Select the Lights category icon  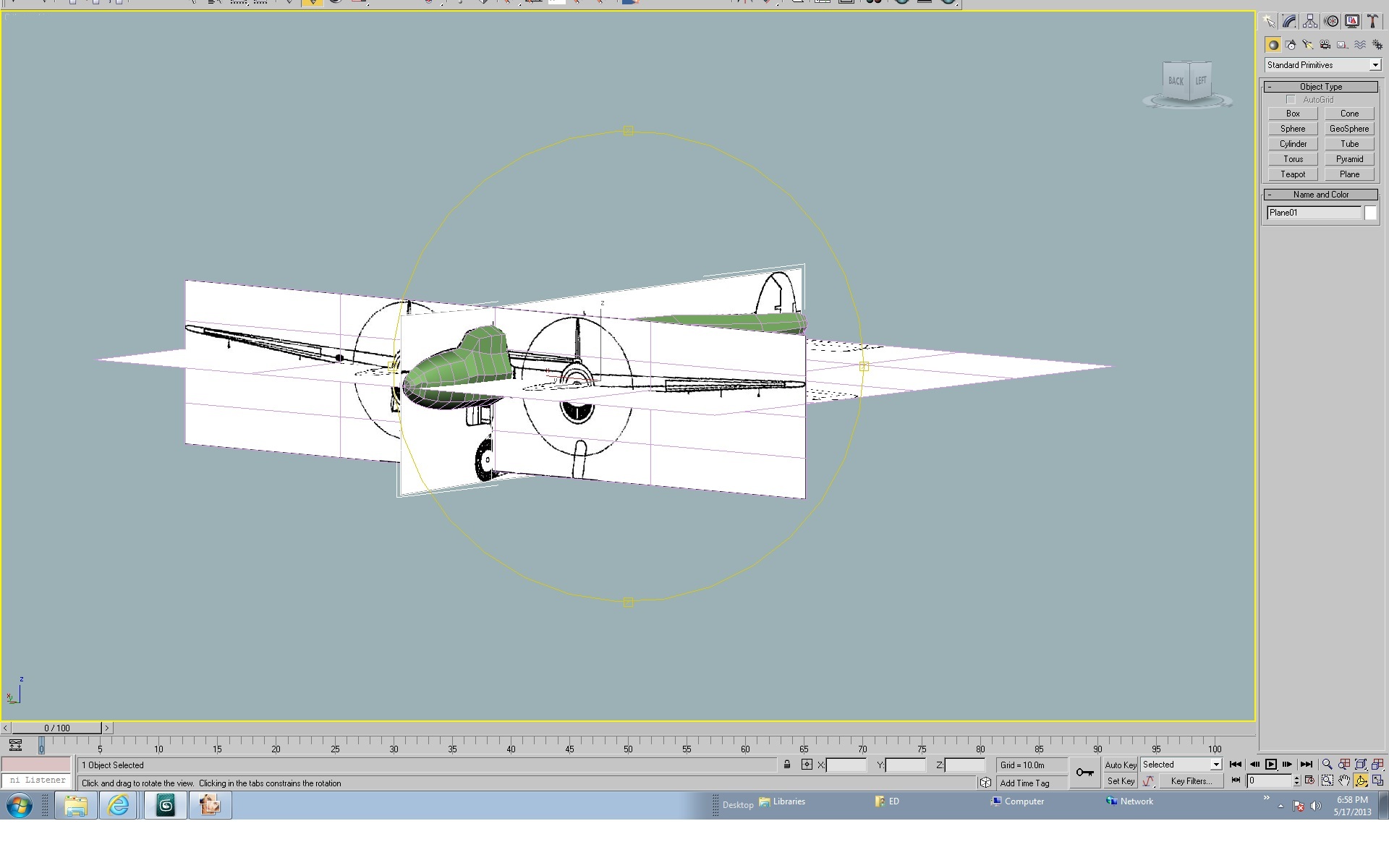1308,45
